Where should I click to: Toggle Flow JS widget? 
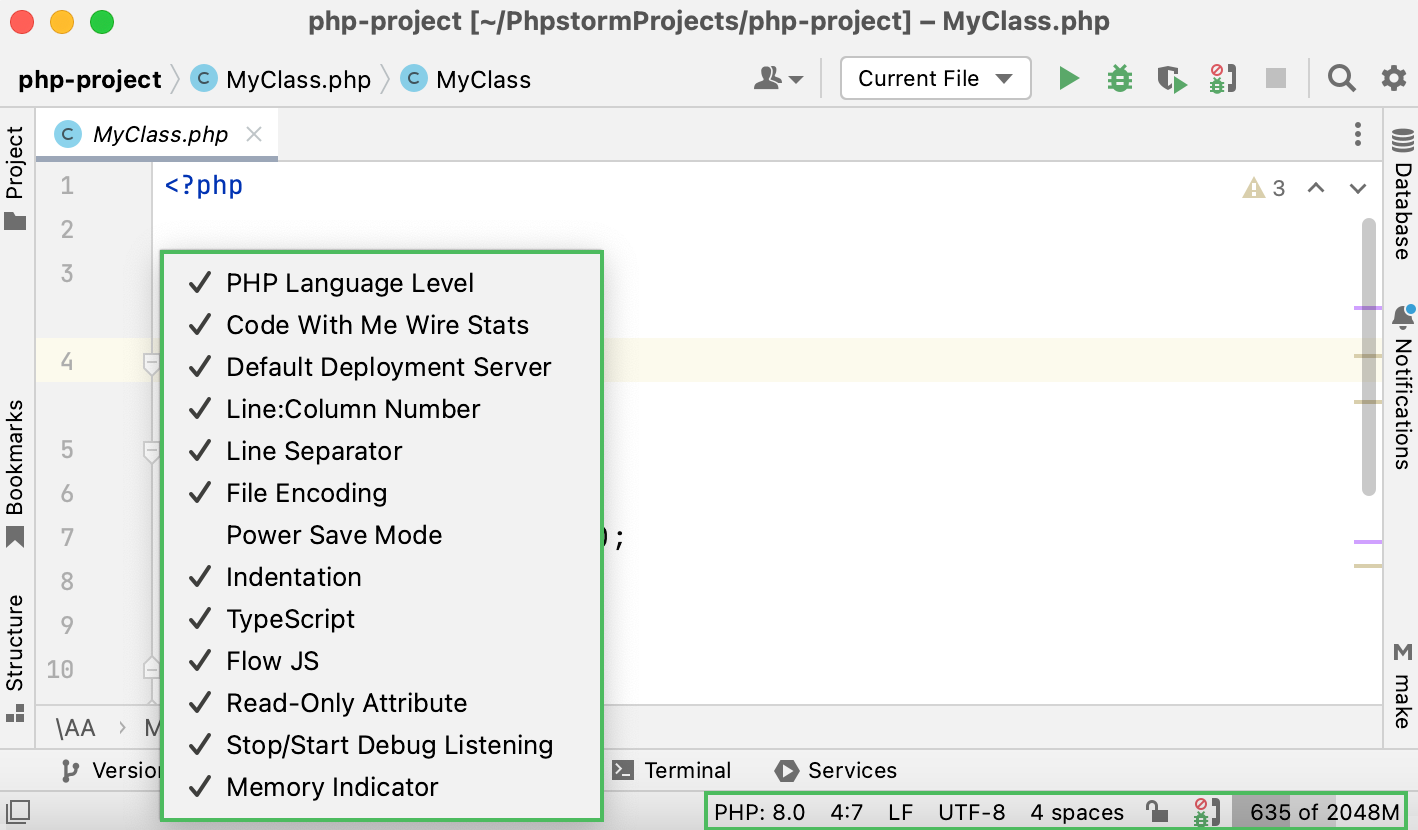381,661
